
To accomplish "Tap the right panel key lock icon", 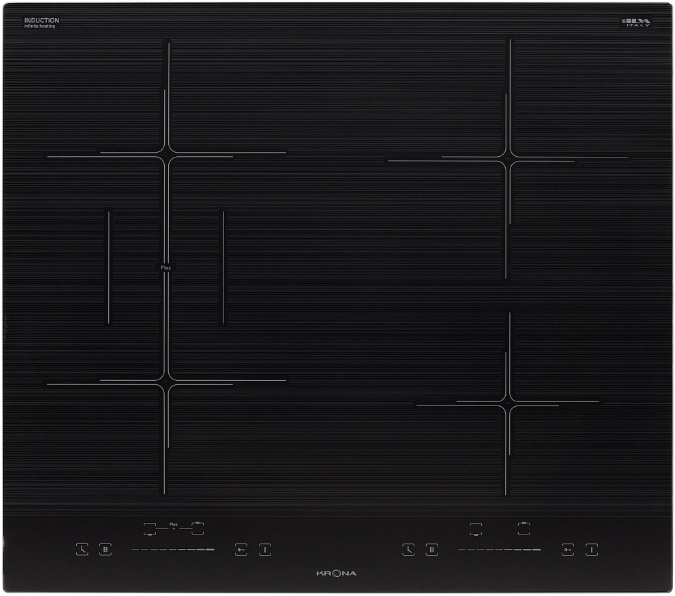I will click(567, 549).
